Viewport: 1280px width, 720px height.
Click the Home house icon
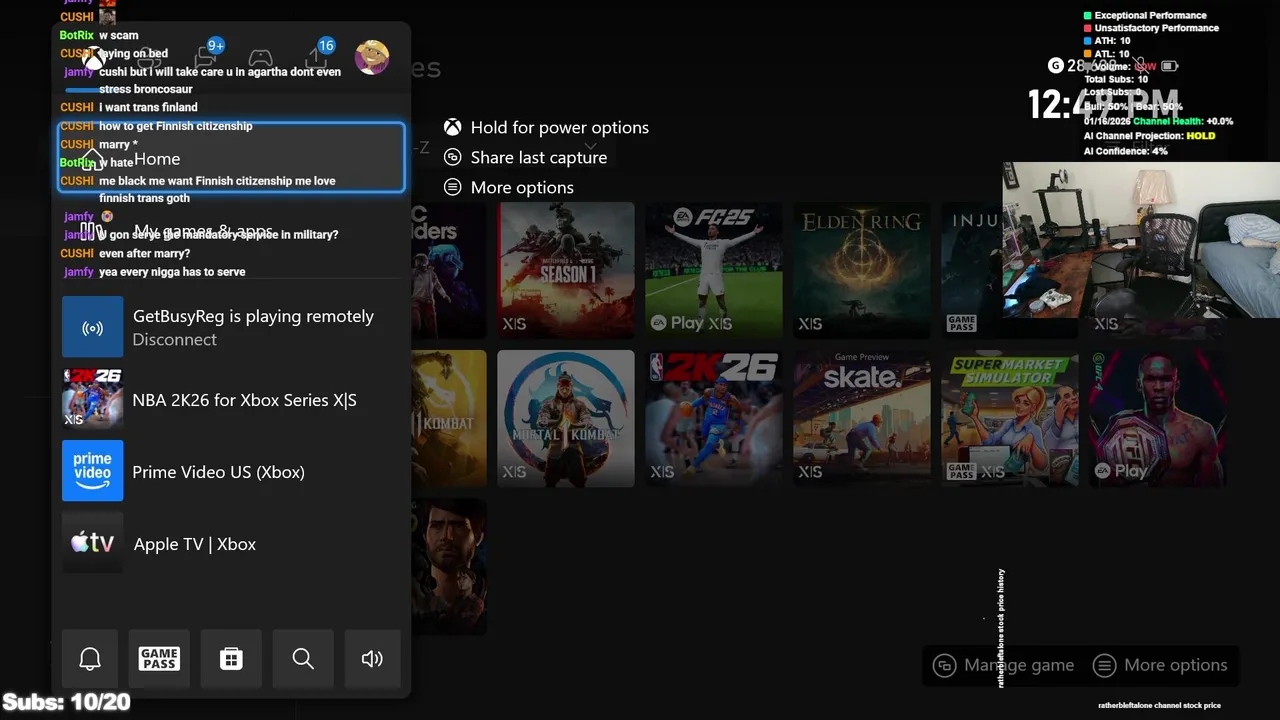tap(92, 159)
